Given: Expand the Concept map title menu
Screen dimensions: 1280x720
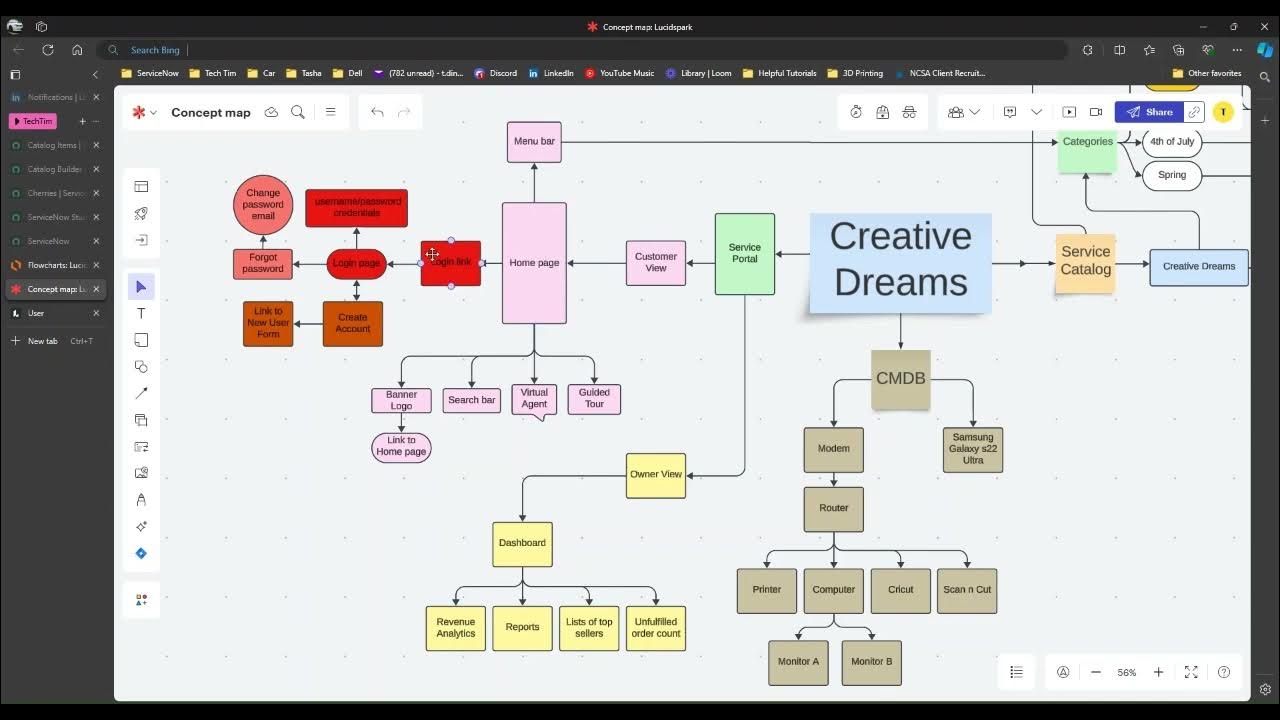Looking at the screenshot, I should click(x=155, y=112).
